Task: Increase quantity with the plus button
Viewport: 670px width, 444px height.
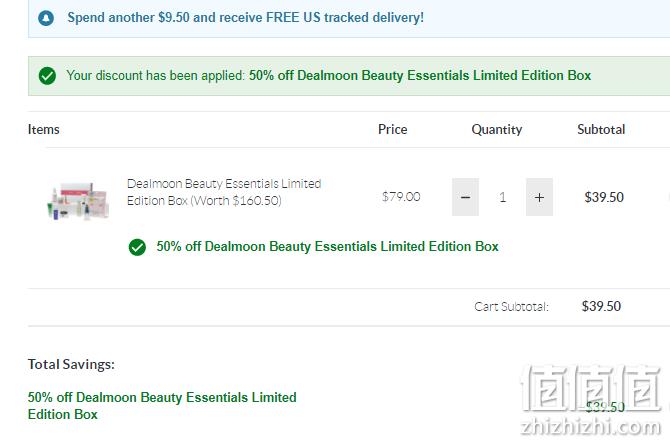Action: [x=539, y=197]
